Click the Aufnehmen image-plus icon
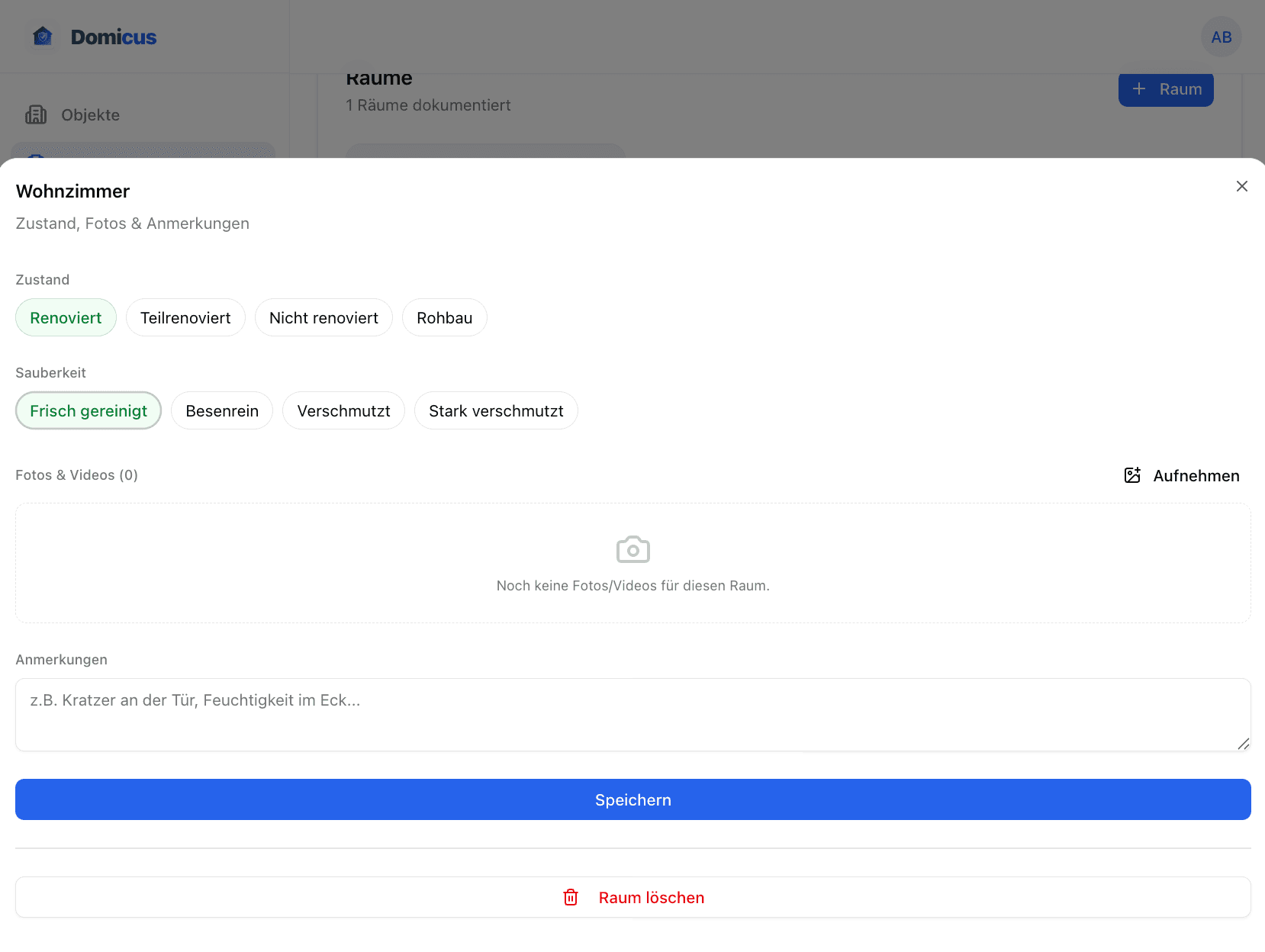The image size is (1265, 952). (1132, 475)
